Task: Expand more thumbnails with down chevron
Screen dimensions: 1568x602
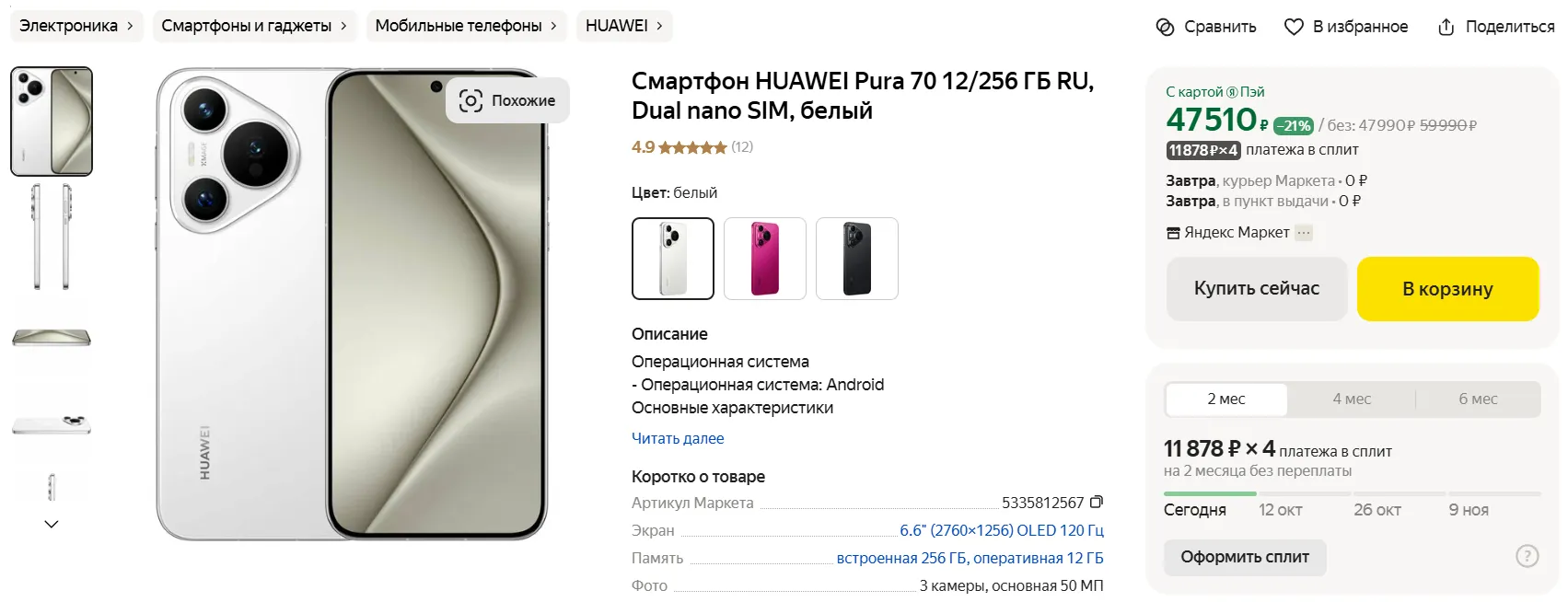Action: coord(52,524)
